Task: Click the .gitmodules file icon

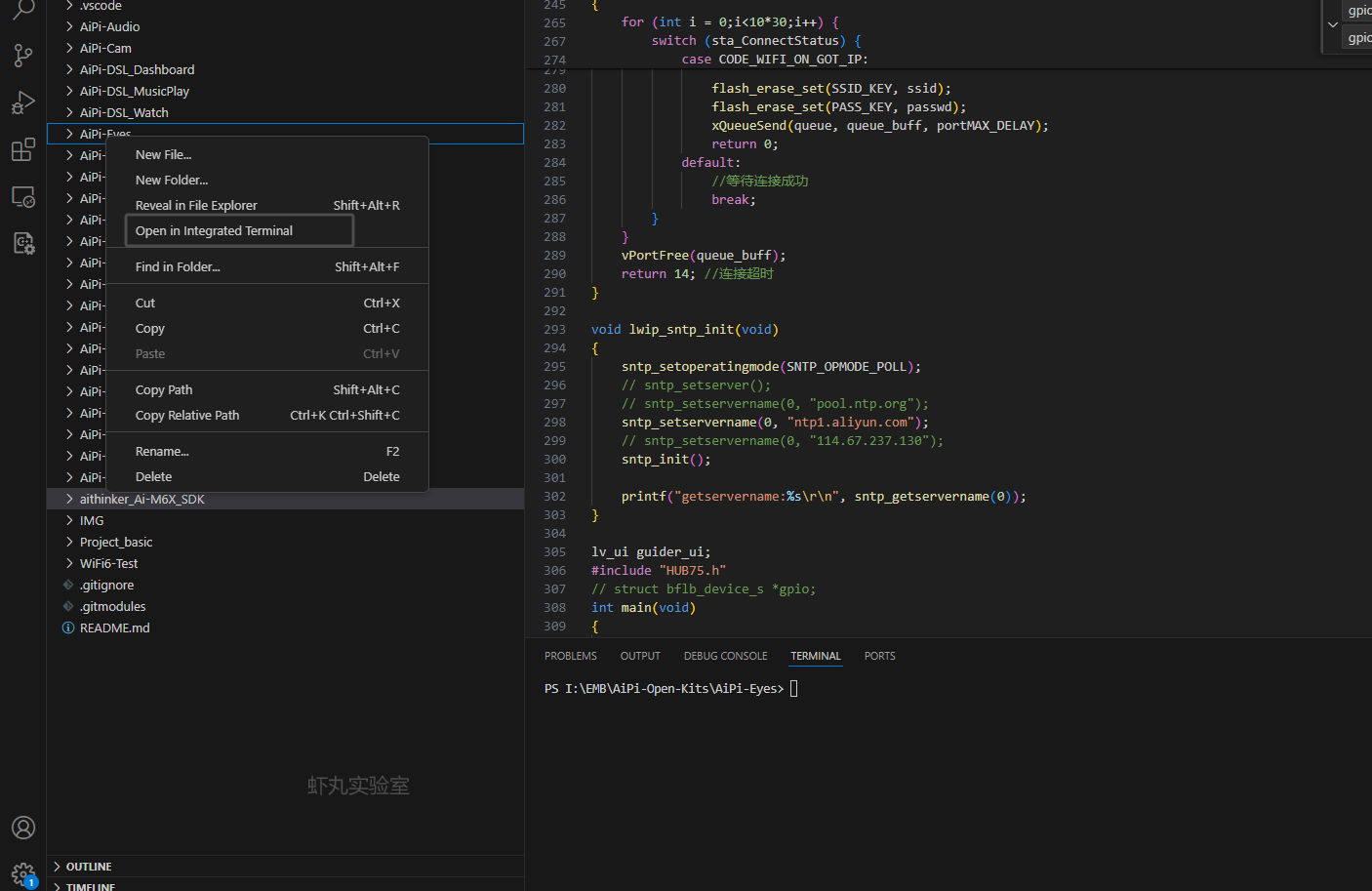Action: 68,606
